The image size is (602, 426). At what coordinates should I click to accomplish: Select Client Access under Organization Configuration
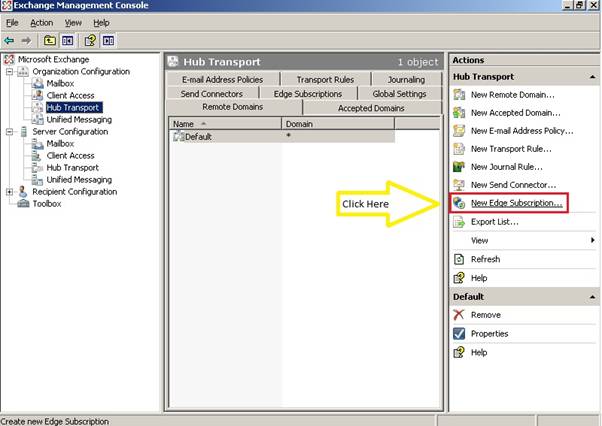pos(70,95)
